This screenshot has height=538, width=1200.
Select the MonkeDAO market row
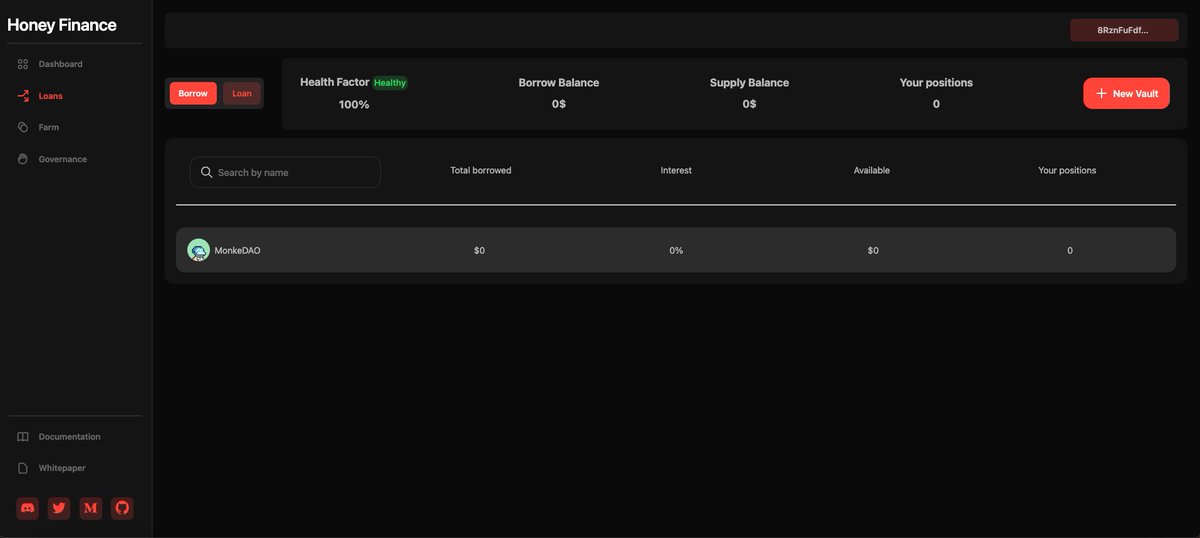tap(676, 250)
